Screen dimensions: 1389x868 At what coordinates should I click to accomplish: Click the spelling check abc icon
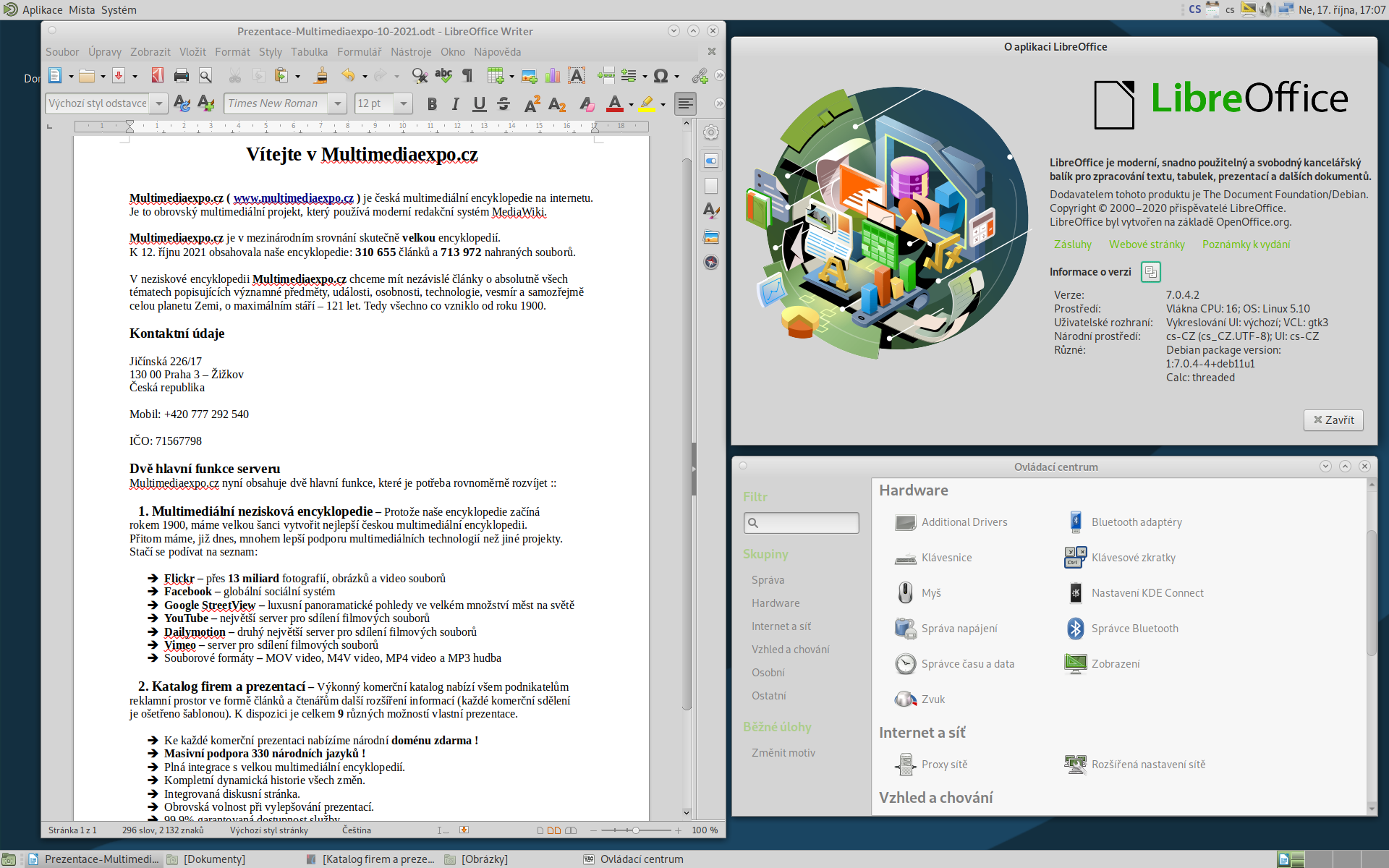[443, 75]
